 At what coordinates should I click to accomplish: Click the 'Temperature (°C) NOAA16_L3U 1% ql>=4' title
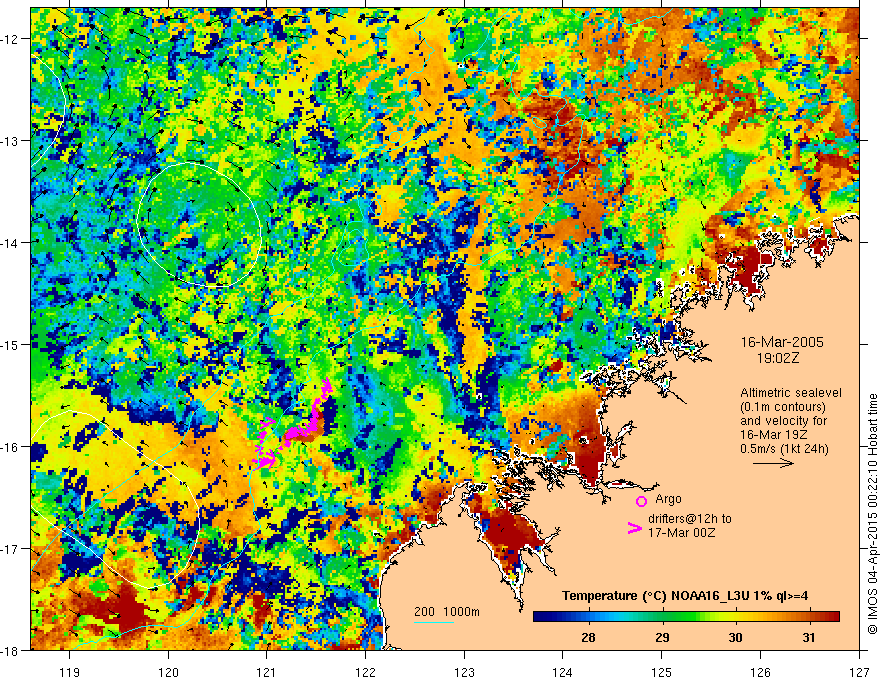point(685,596)
